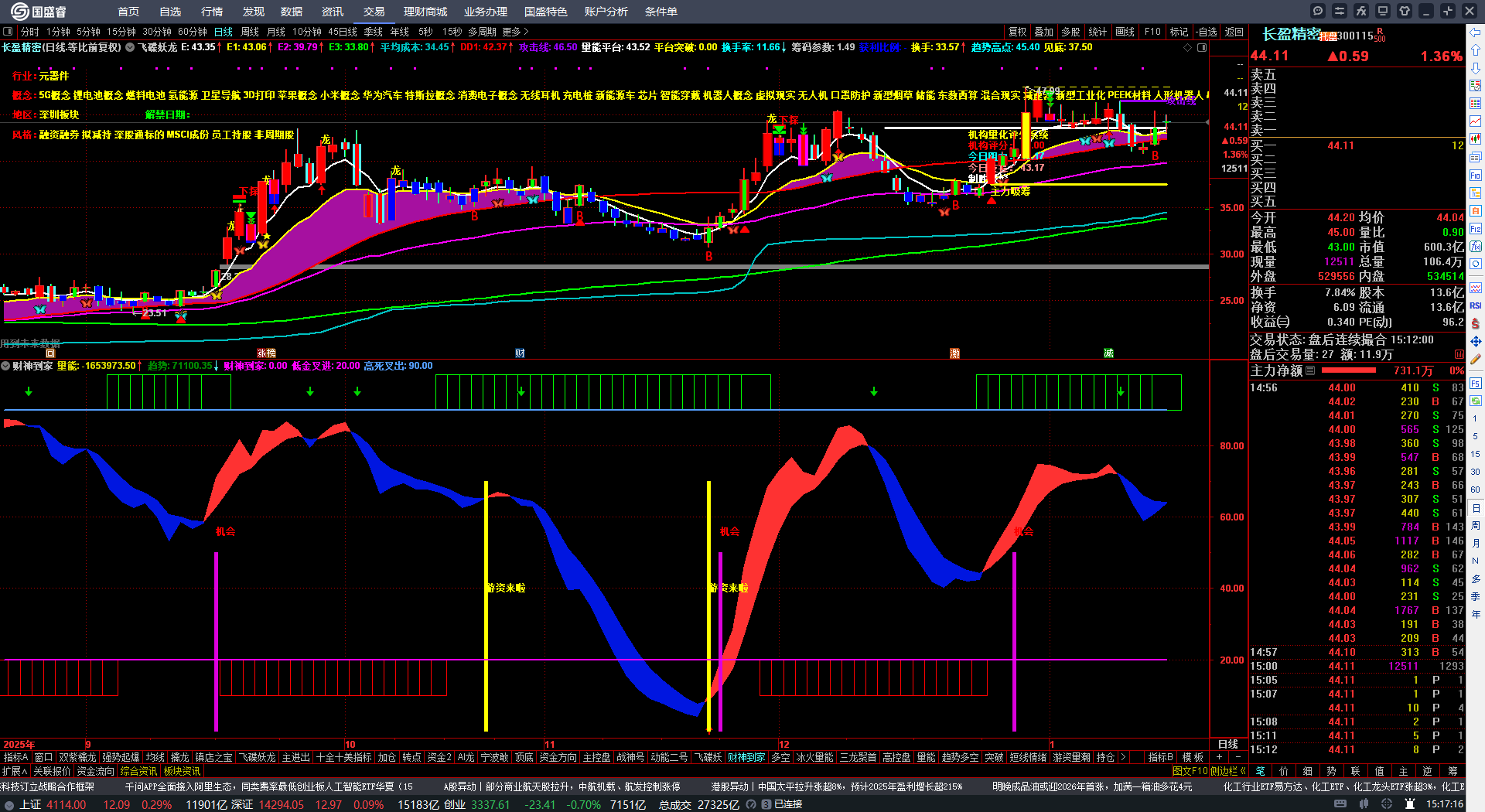The height and width of the screenshot is (812, 1485).
Task: Switch to the 周线 weekly period tab
Action: pos(250,32)
